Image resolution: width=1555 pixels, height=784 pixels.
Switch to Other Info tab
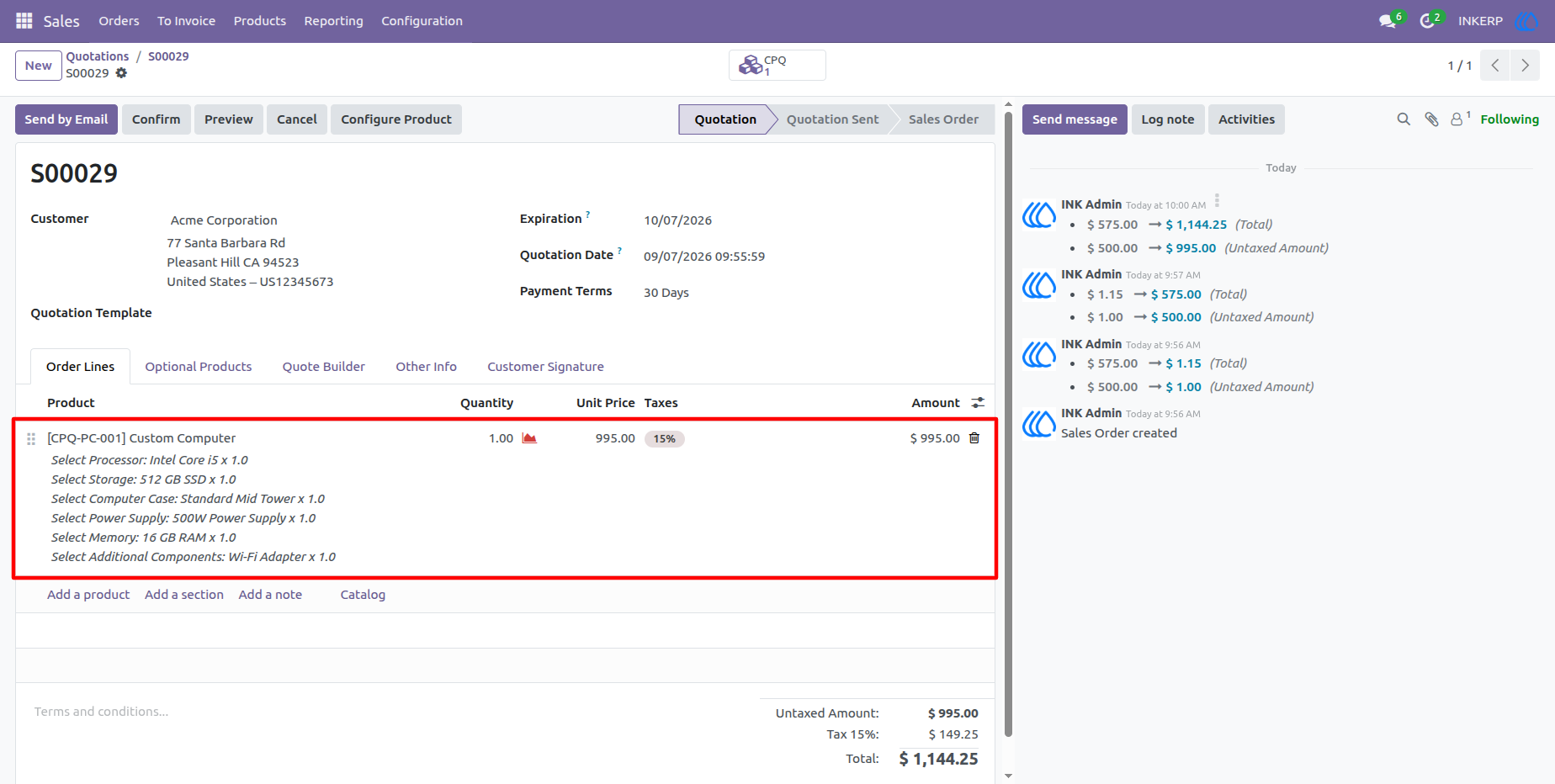(x=426, y=367)
